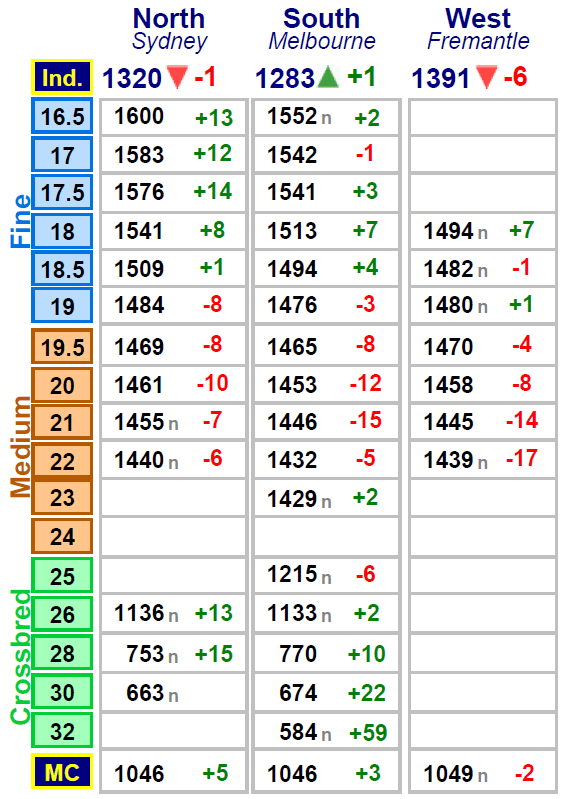
Task: Click the Crossbred category side label
Action: (x=20, y=657)
